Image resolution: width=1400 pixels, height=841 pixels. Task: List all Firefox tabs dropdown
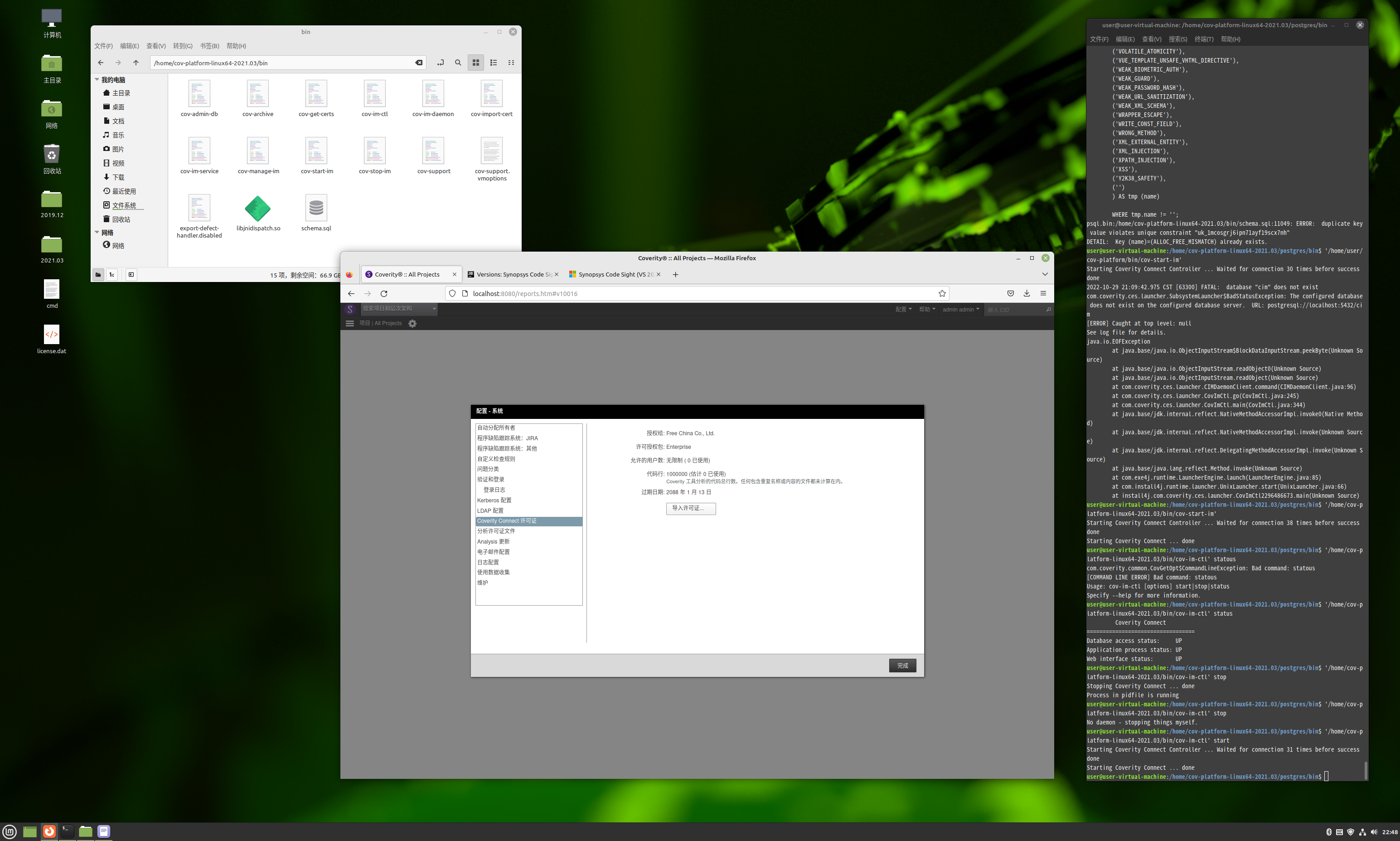coord(1045,274)
